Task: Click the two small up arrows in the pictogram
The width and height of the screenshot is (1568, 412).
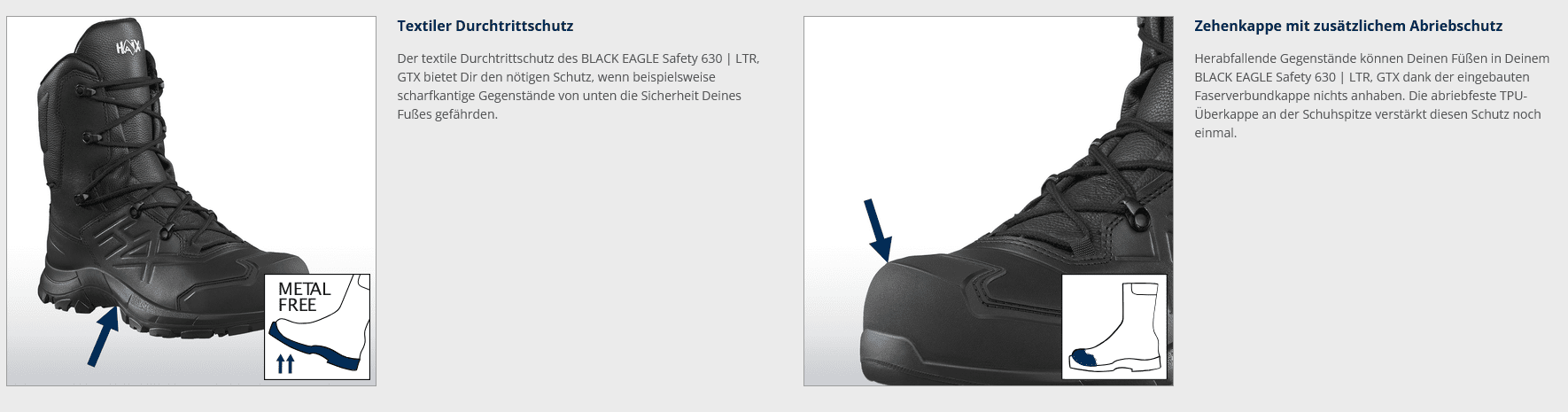Action: (284, 363)
